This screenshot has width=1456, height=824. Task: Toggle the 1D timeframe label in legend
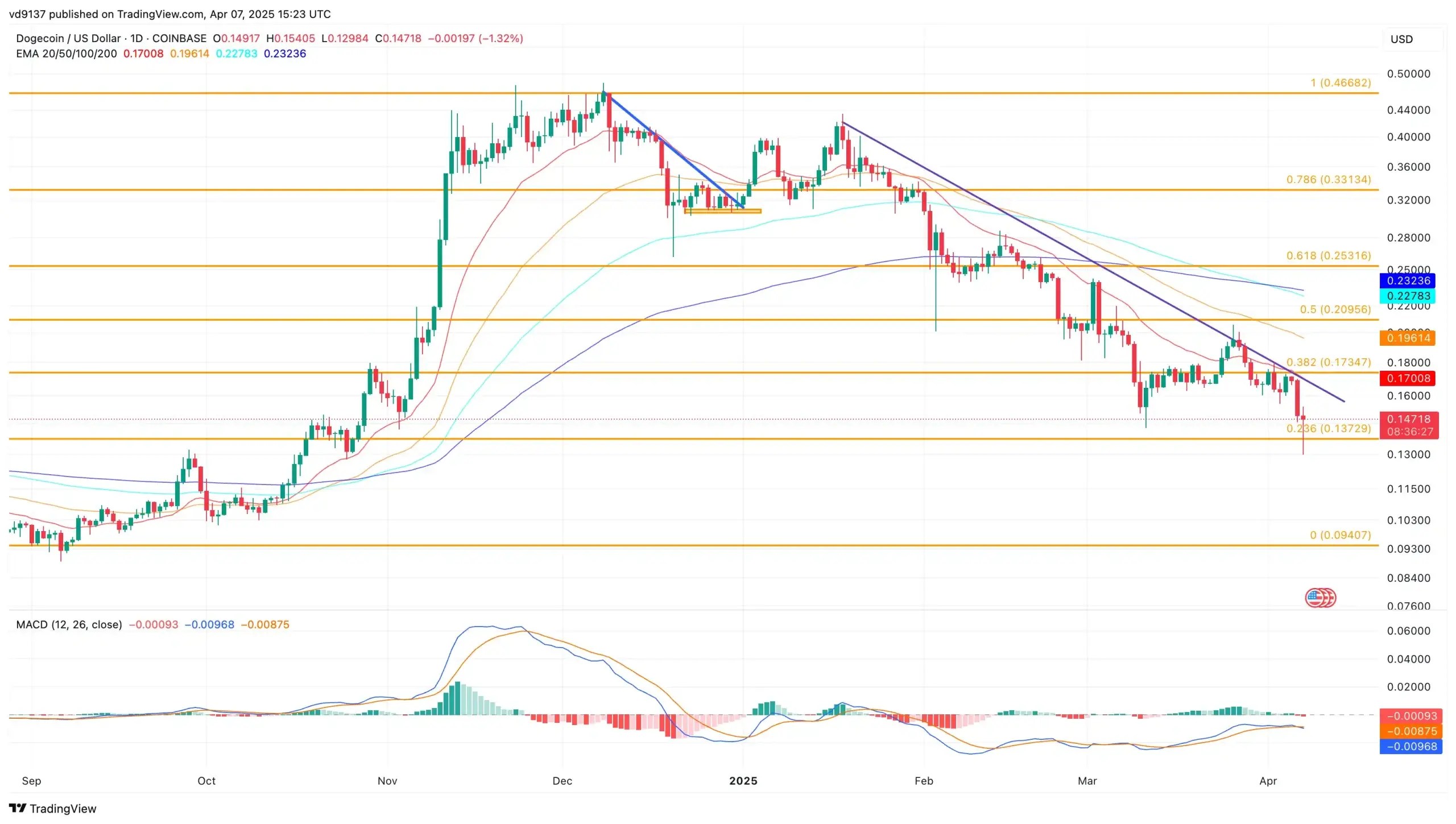pos(136,38)
